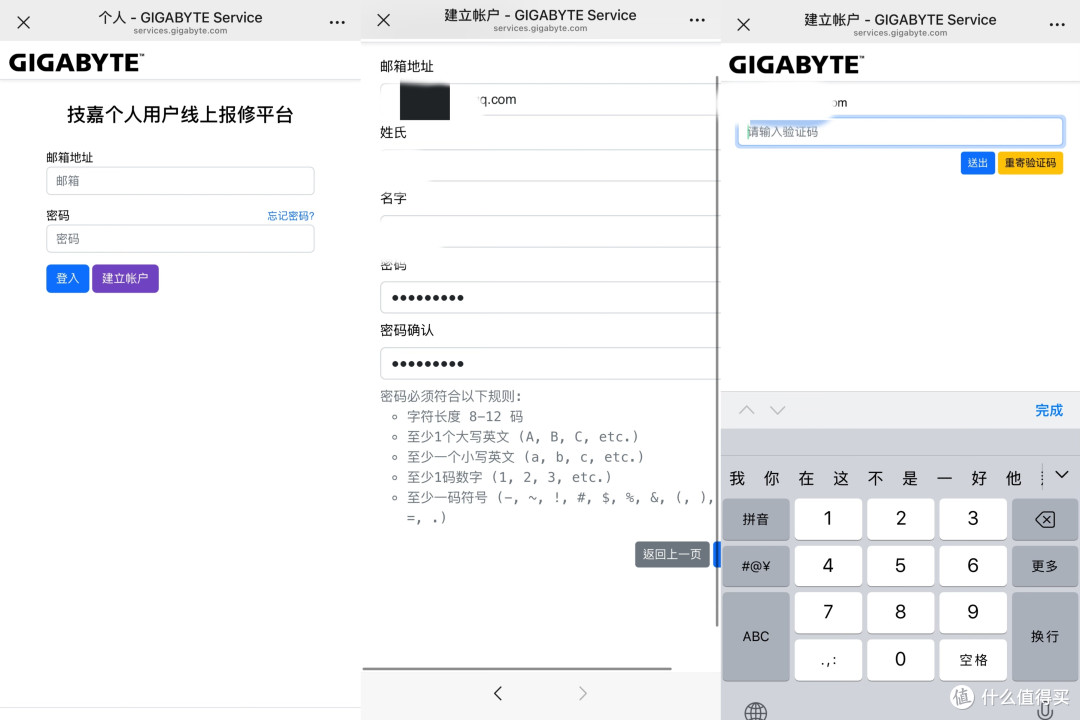Image resolution: width=1080 pixels, height=720 pixels.
Task: Select the candidate word 在
Action: pos(807,478)
